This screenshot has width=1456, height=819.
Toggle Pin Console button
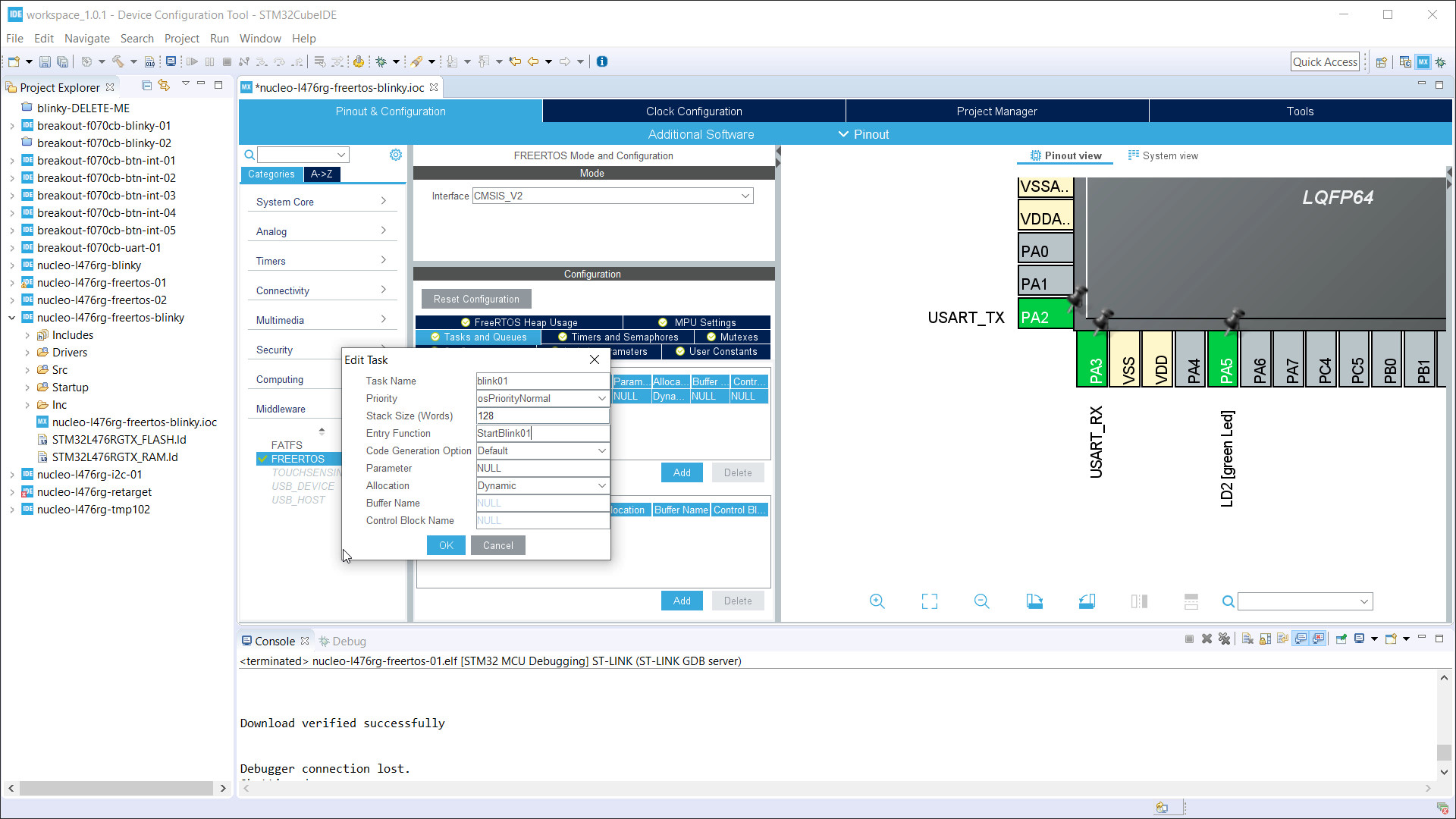pos(1341,639)
